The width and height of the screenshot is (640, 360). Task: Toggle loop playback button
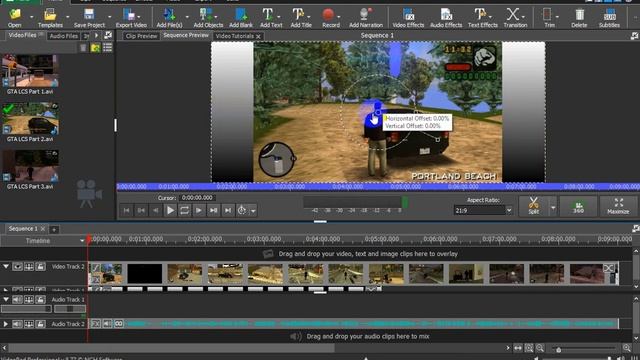[184, 210]
